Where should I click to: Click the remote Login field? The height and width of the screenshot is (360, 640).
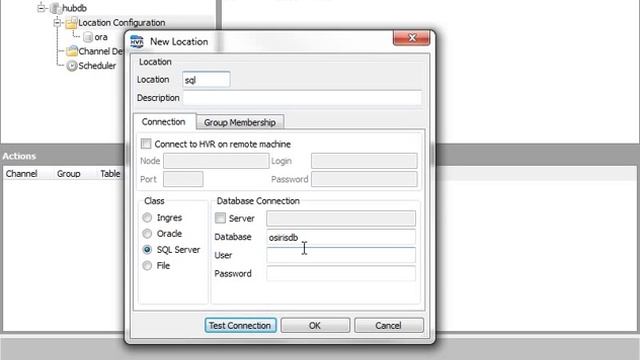tap(364, 161)
